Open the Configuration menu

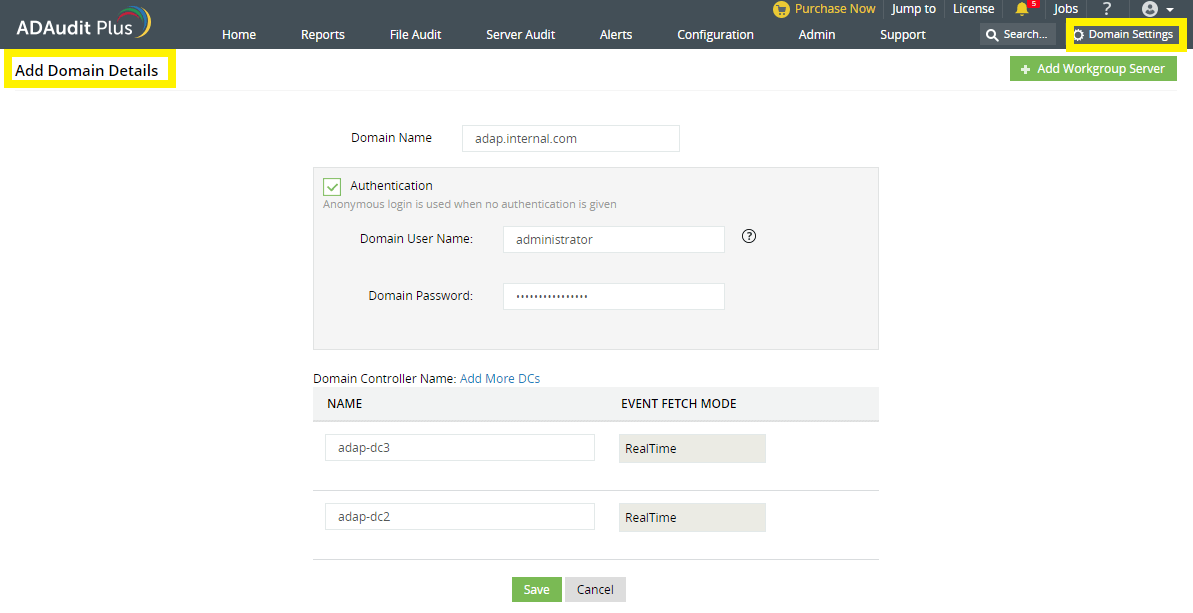click(x=715, y=34)
